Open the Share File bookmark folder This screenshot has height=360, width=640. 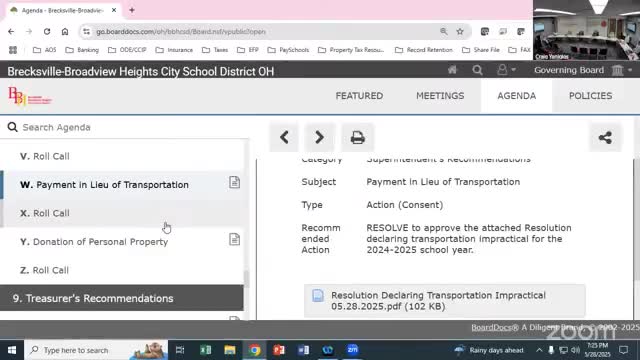click(x=481, y=50)
